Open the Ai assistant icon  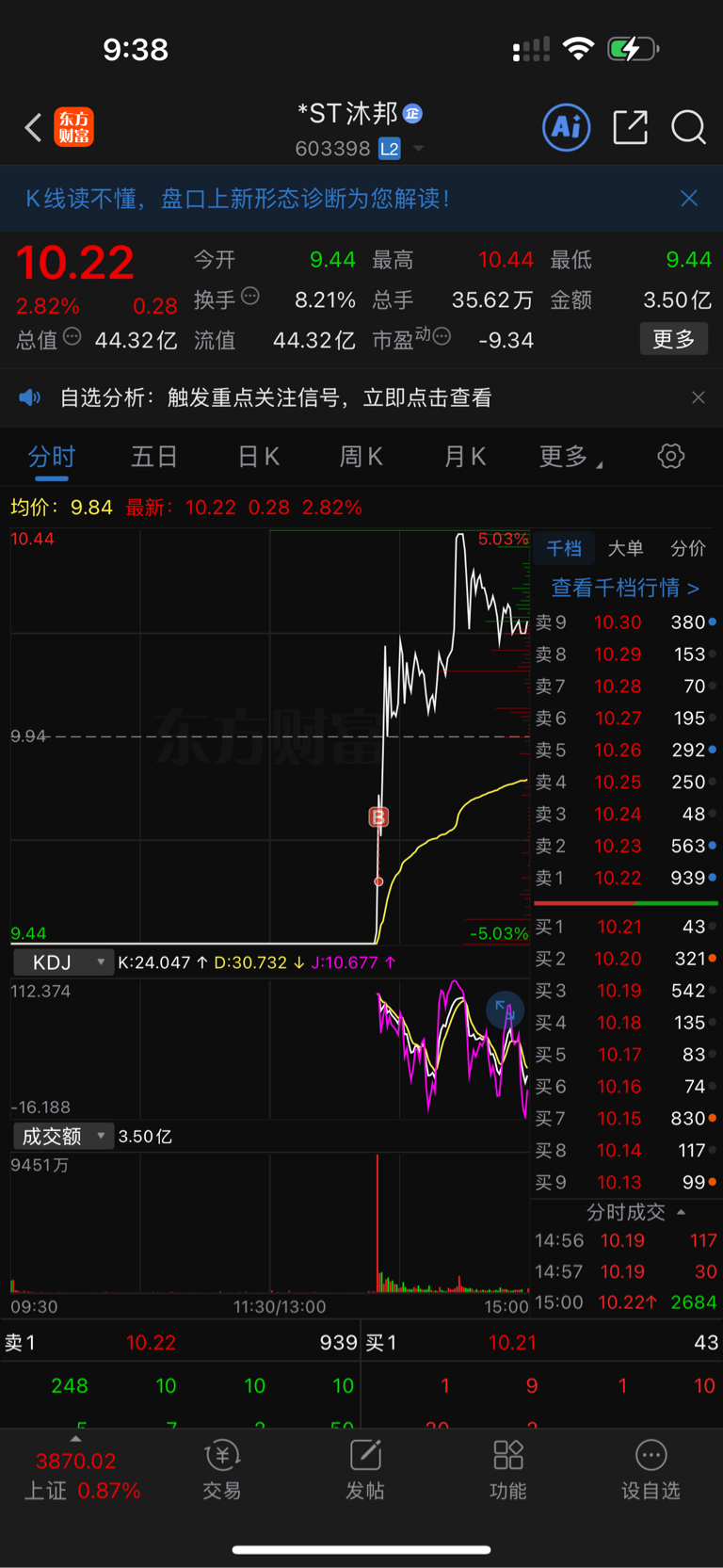[567, 127]
